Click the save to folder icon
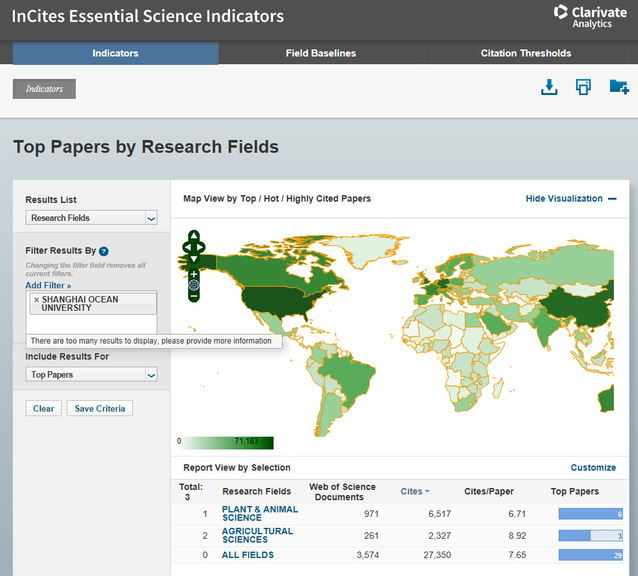This screenshot has height=576, width=638. 619,88
